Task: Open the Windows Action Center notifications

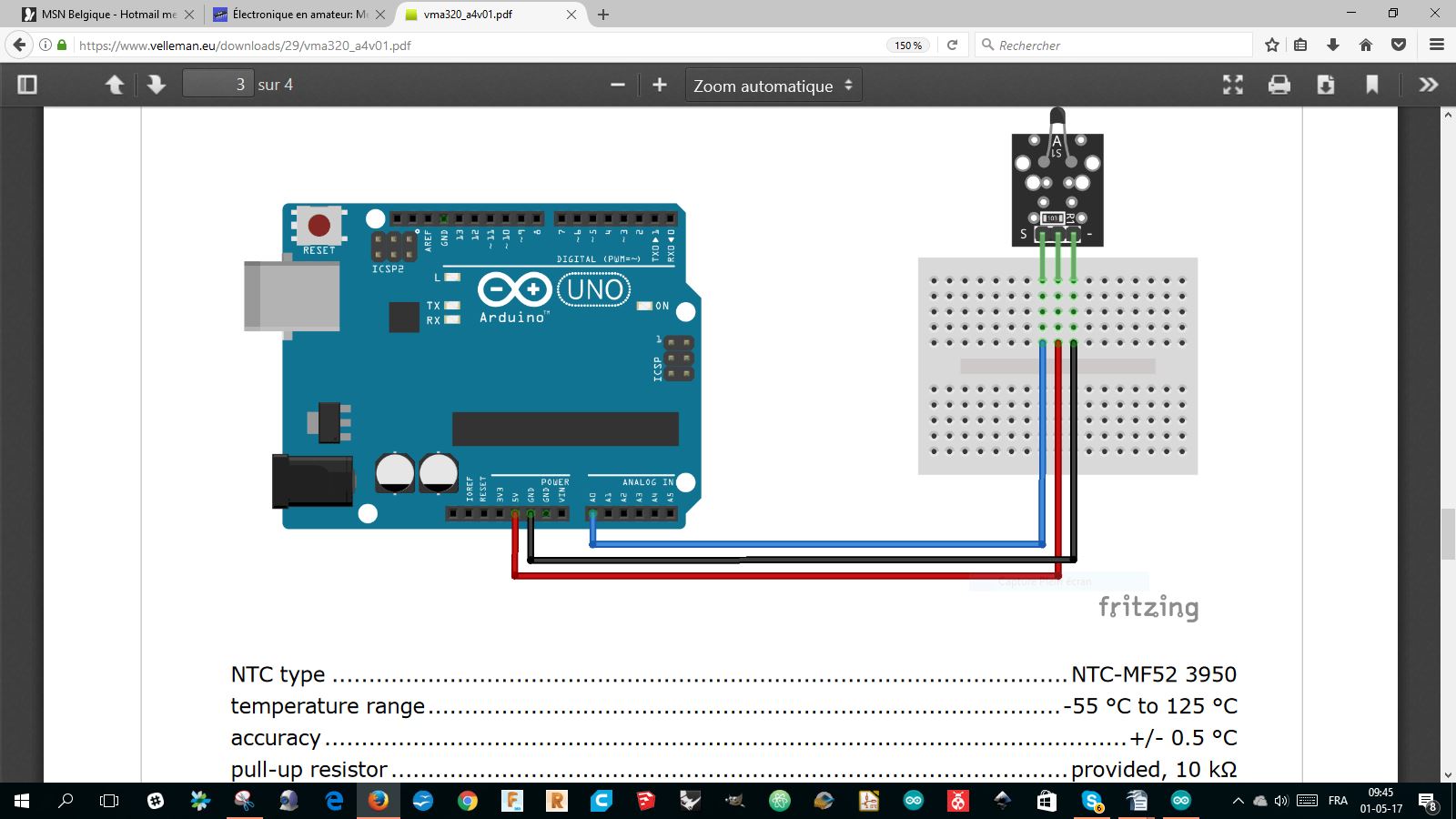Action: [1428, 801]
